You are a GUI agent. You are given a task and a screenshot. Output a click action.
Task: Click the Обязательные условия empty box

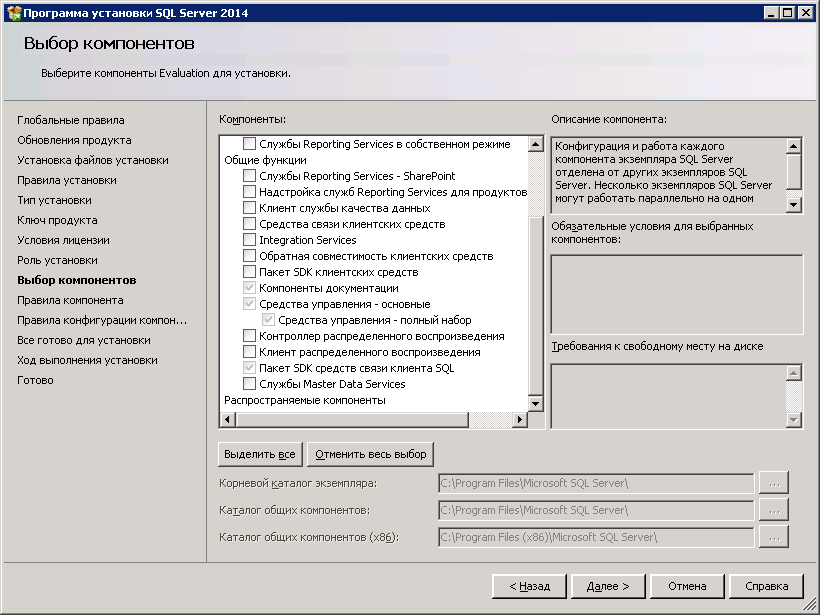pyautogui.click(x=677, y=294)
